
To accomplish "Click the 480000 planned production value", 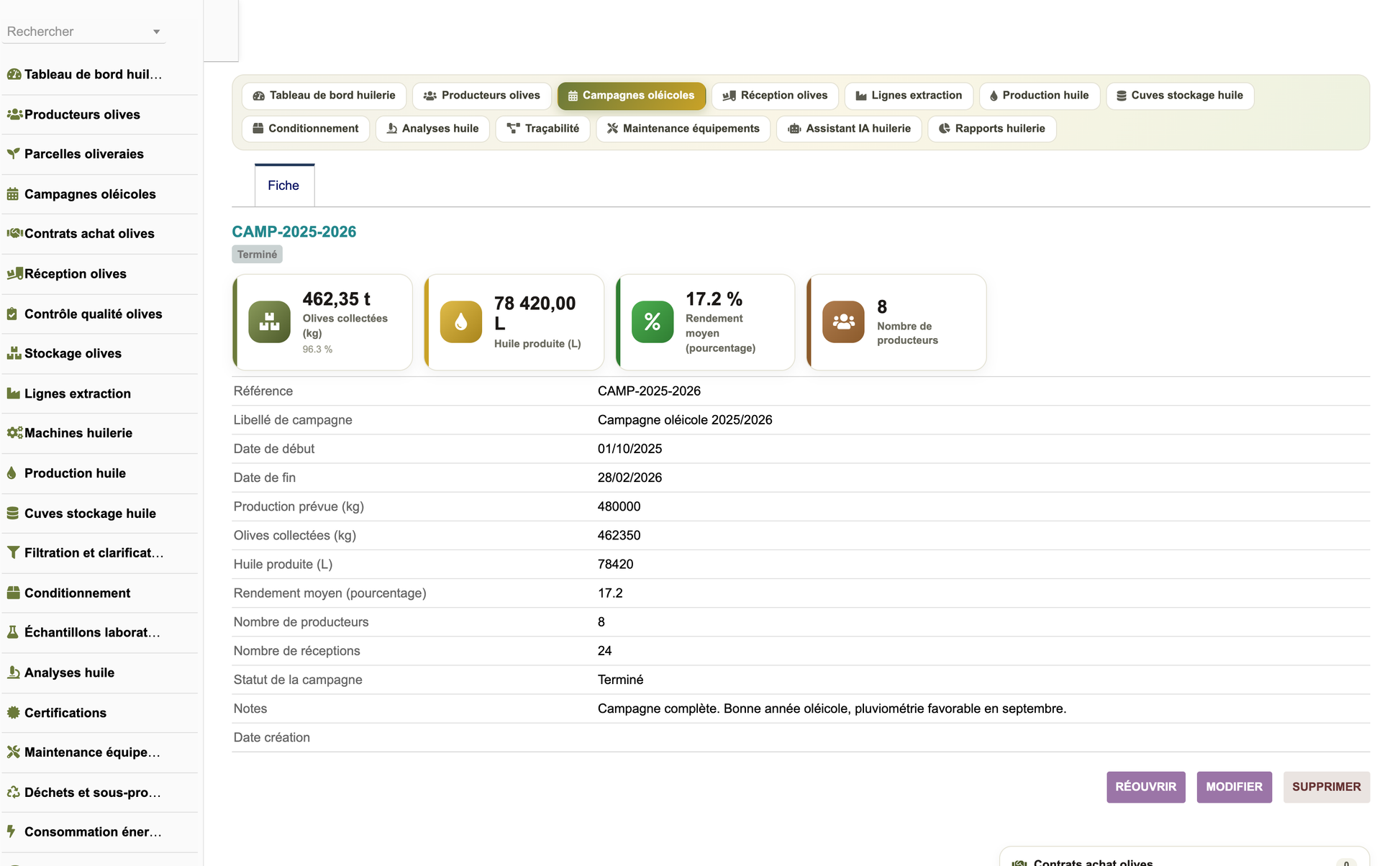I will tap(619, 506).
